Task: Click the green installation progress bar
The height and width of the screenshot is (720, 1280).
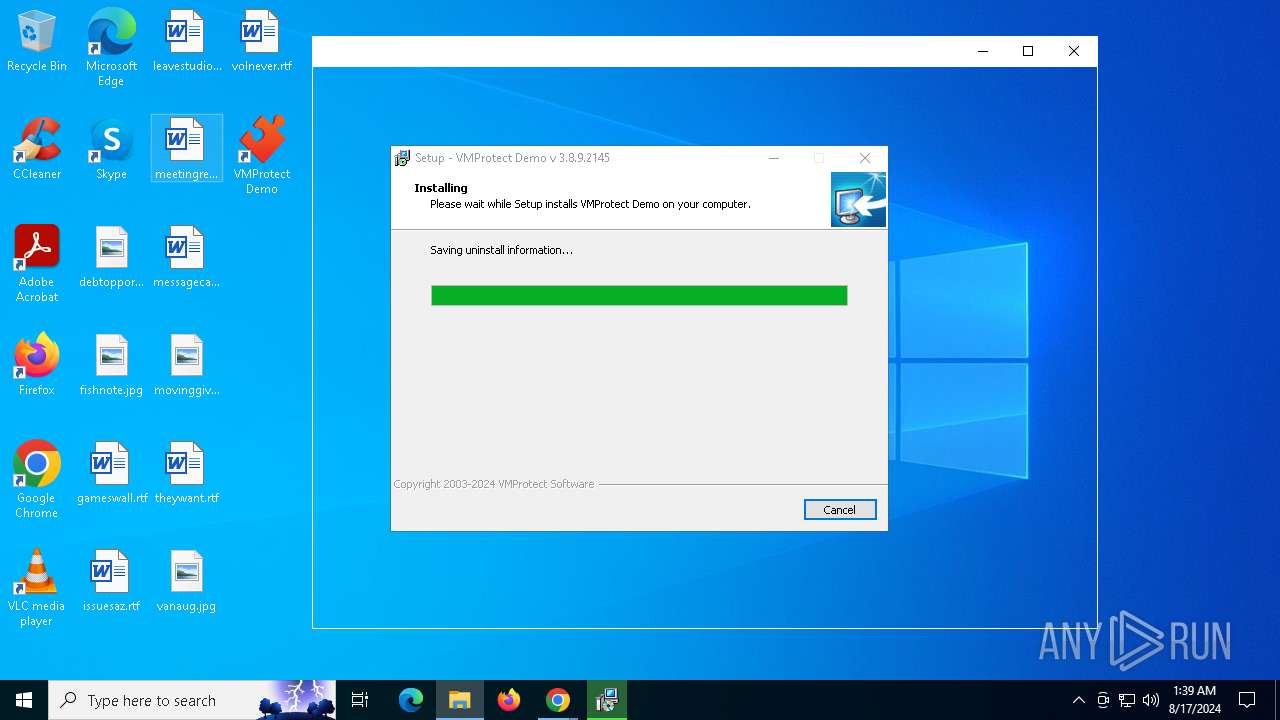Action: tap(639, 295)
